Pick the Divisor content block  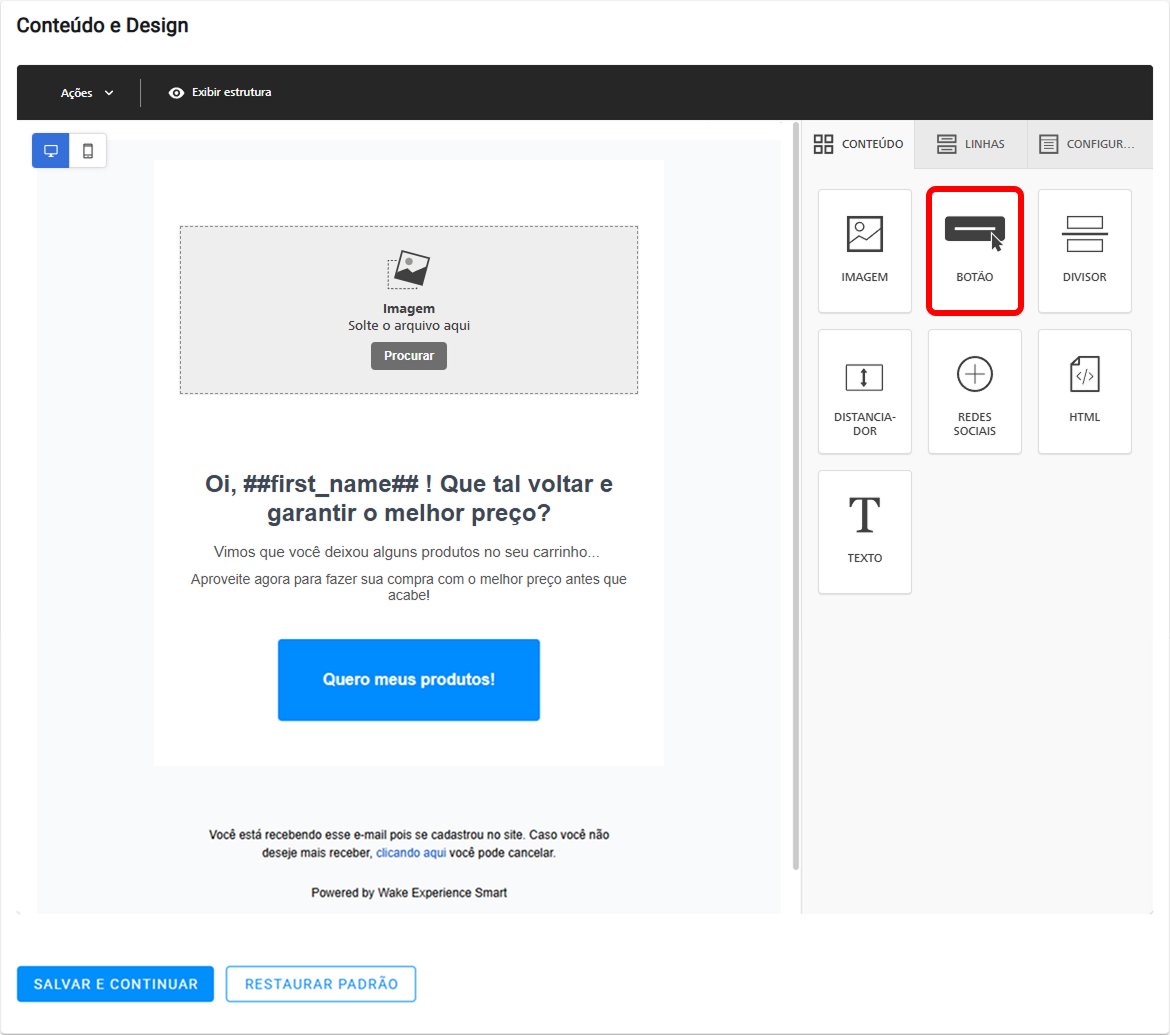[x=1084, y=251]
